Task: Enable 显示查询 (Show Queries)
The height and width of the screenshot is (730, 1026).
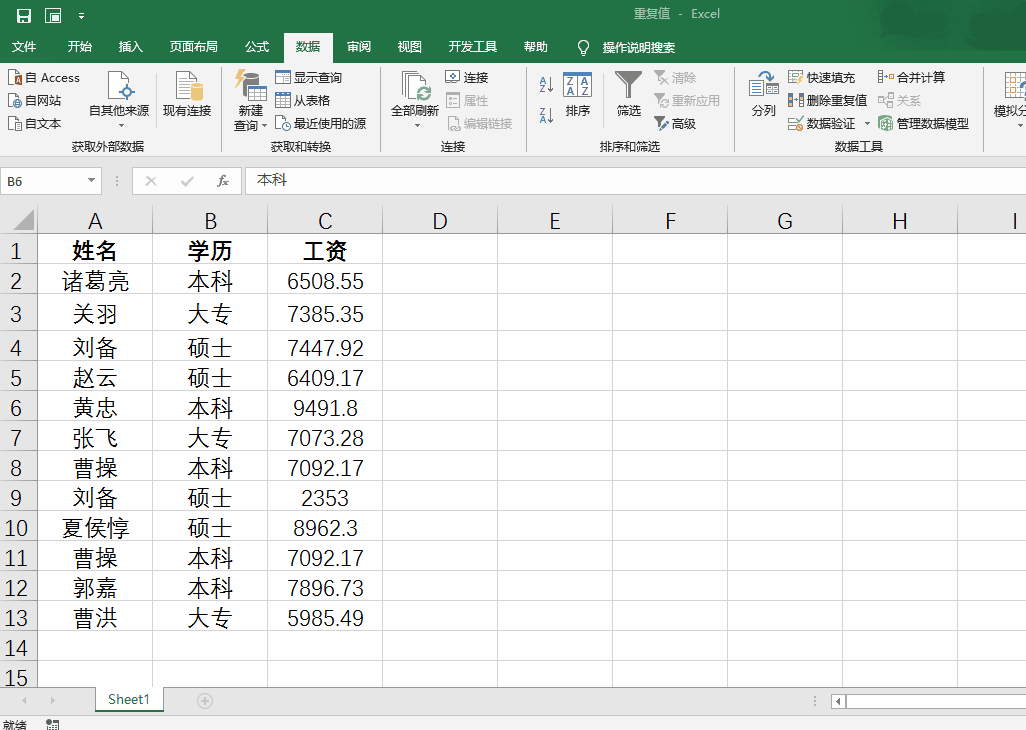Action: click(308, 76)
